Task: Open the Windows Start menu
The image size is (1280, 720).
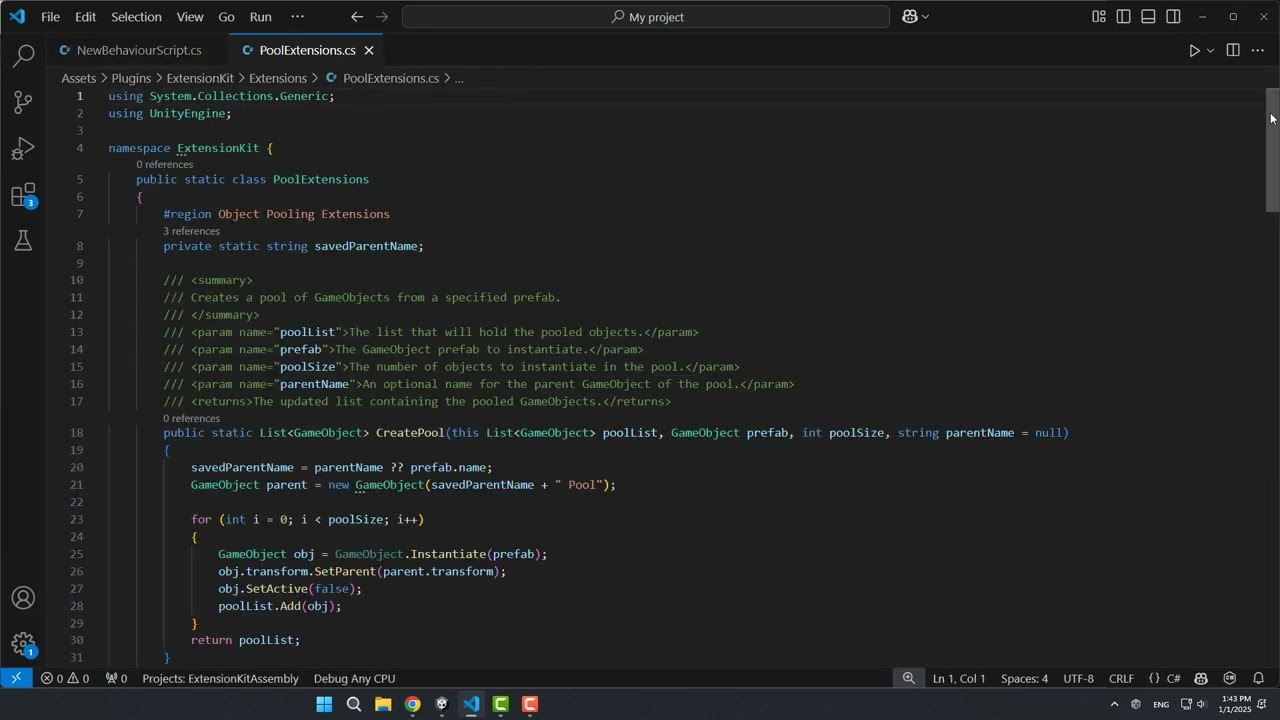Action: point(324,704)
